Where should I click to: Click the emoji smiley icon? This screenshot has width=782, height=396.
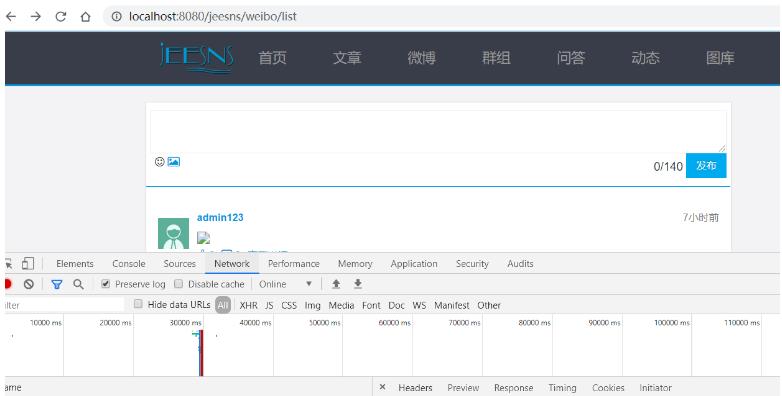click(160, 162)
